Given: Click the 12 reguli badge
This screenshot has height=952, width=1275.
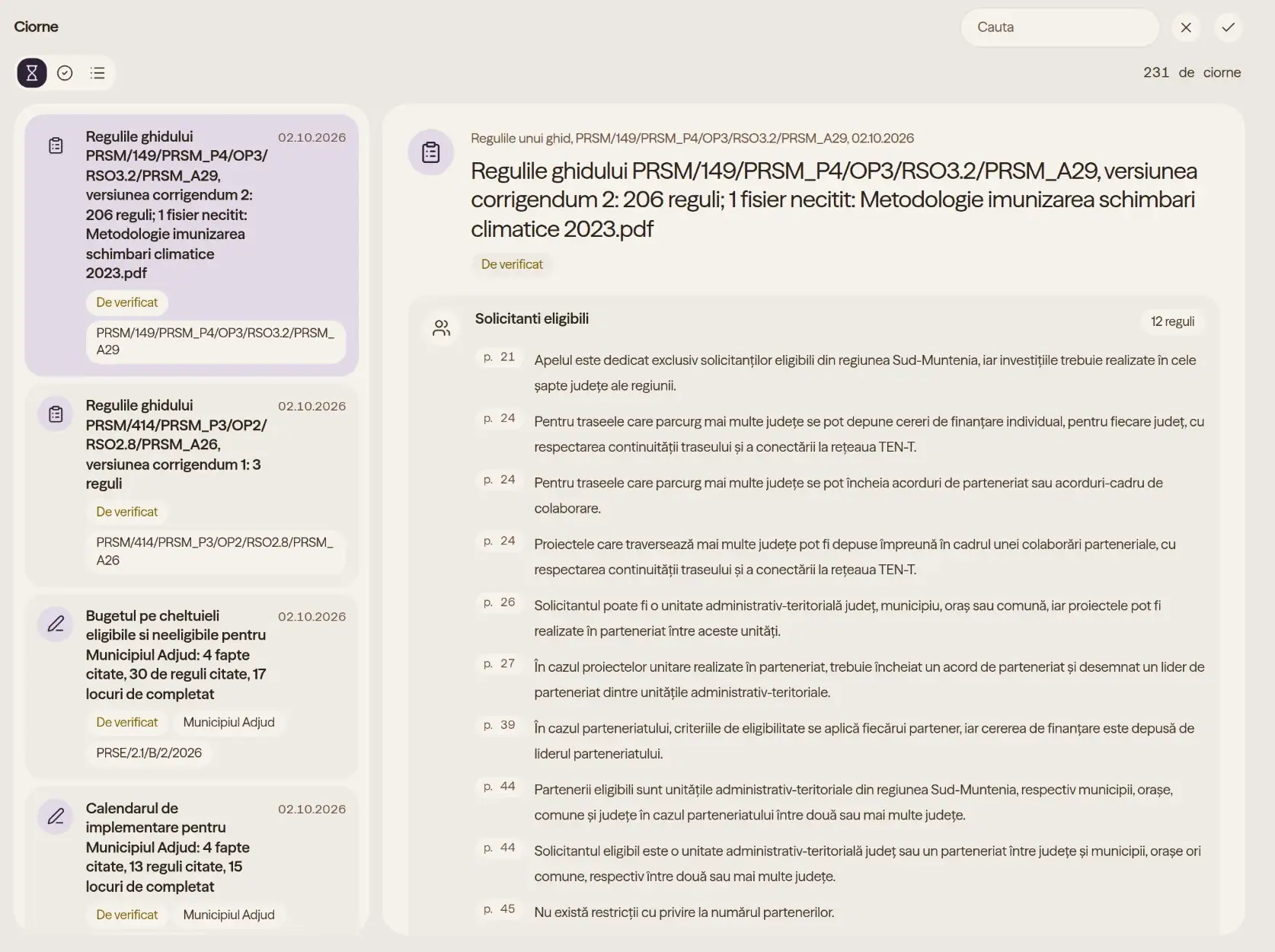Looking at the screenshot, I should point(1172,321).
